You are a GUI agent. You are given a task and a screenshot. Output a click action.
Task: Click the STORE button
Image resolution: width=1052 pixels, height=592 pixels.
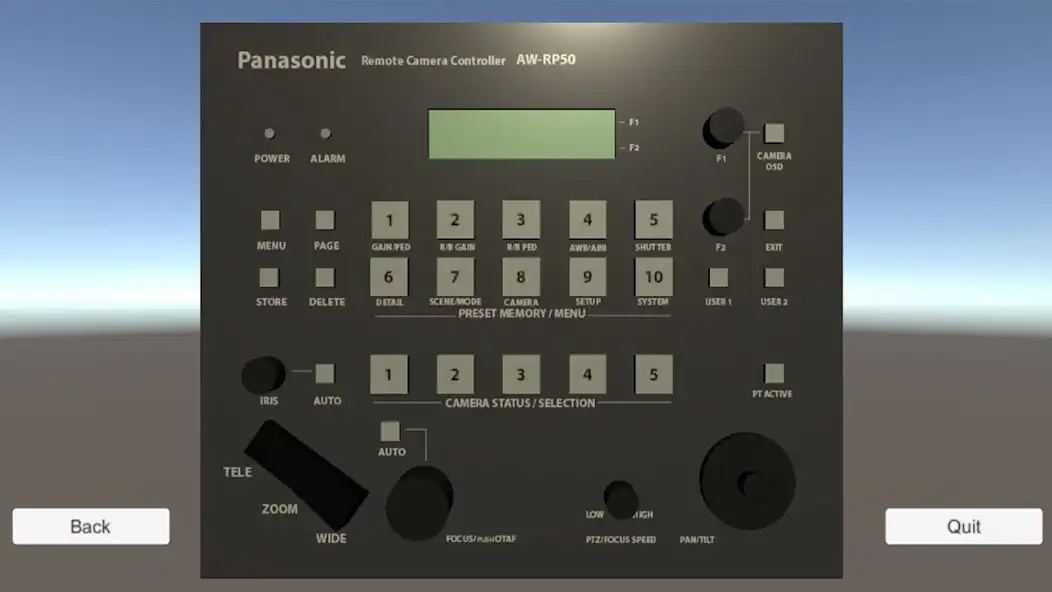click(269, 278)
